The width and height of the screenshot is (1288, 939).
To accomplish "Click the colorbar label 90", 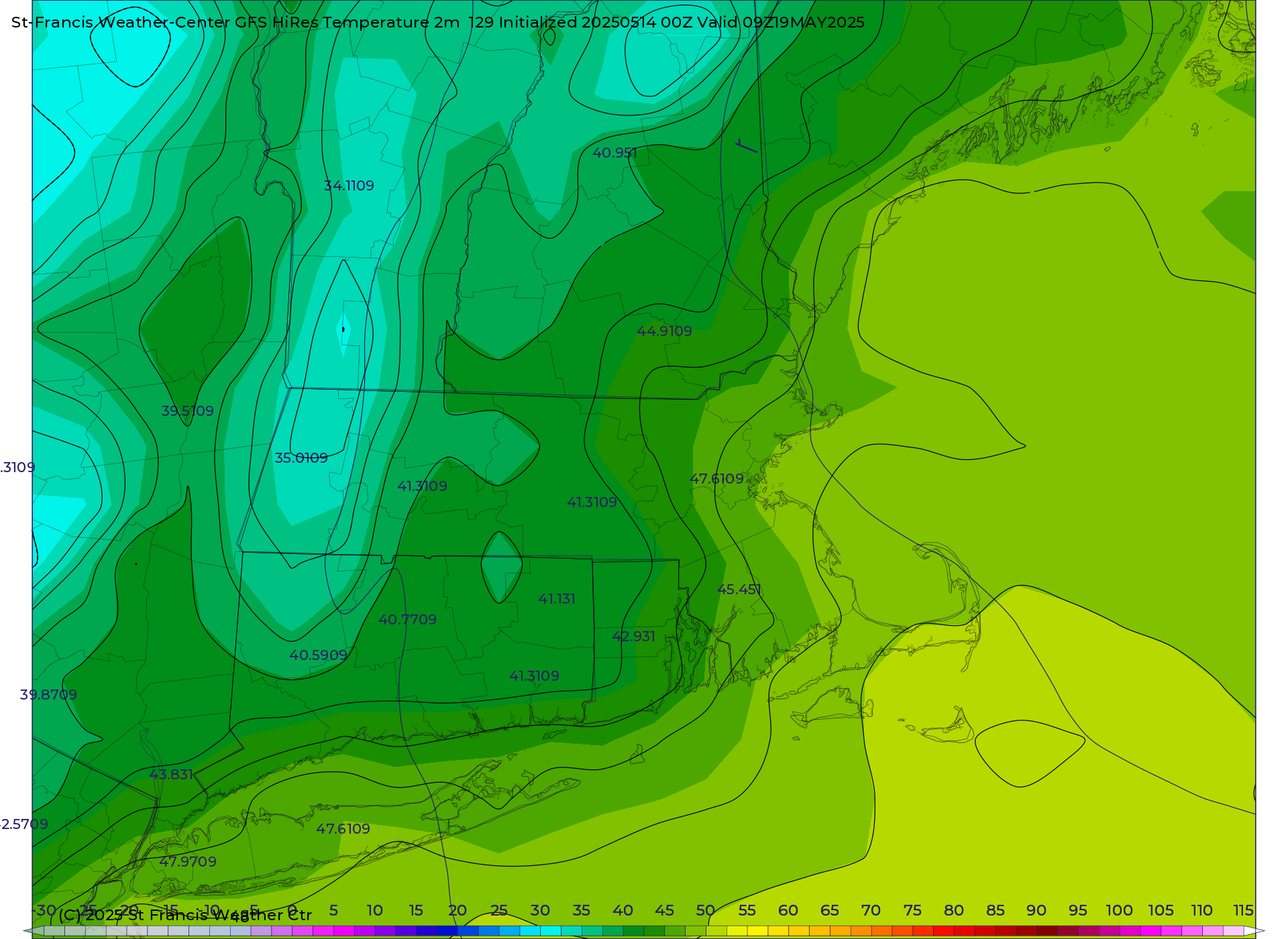I will [x=1036, y=911].
